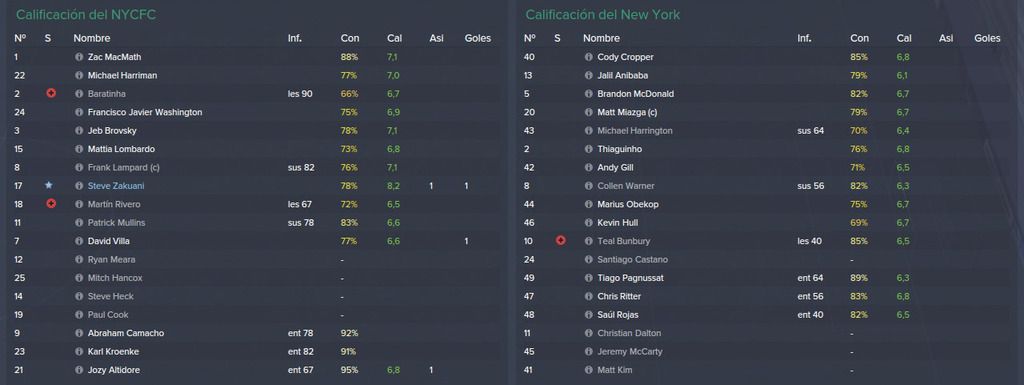Image resolution: width=1024 pixels, height=385 pixels.
Task: Click the Nombre header in New York table
Action: tap(601, 38)
